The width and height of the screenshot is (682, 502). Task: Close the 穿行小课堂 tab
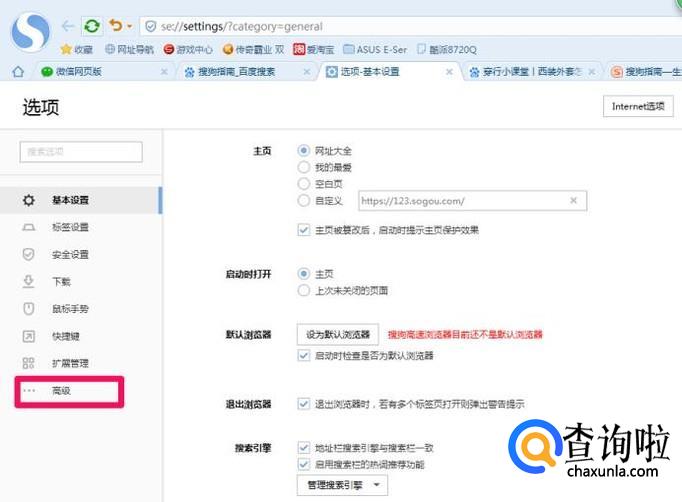click(x=592, y=72)
